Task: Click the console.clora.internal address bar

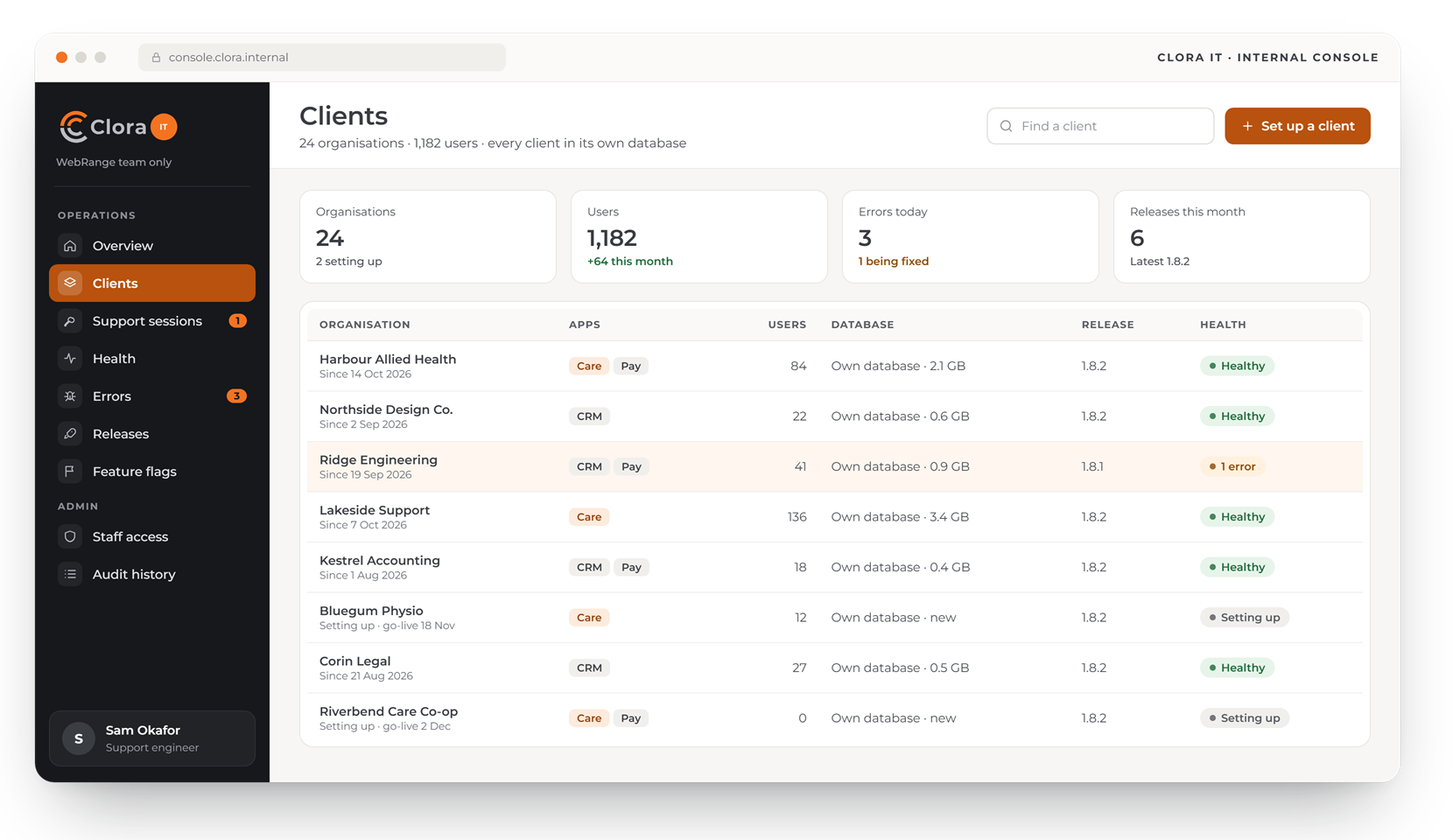Action: 322,58
